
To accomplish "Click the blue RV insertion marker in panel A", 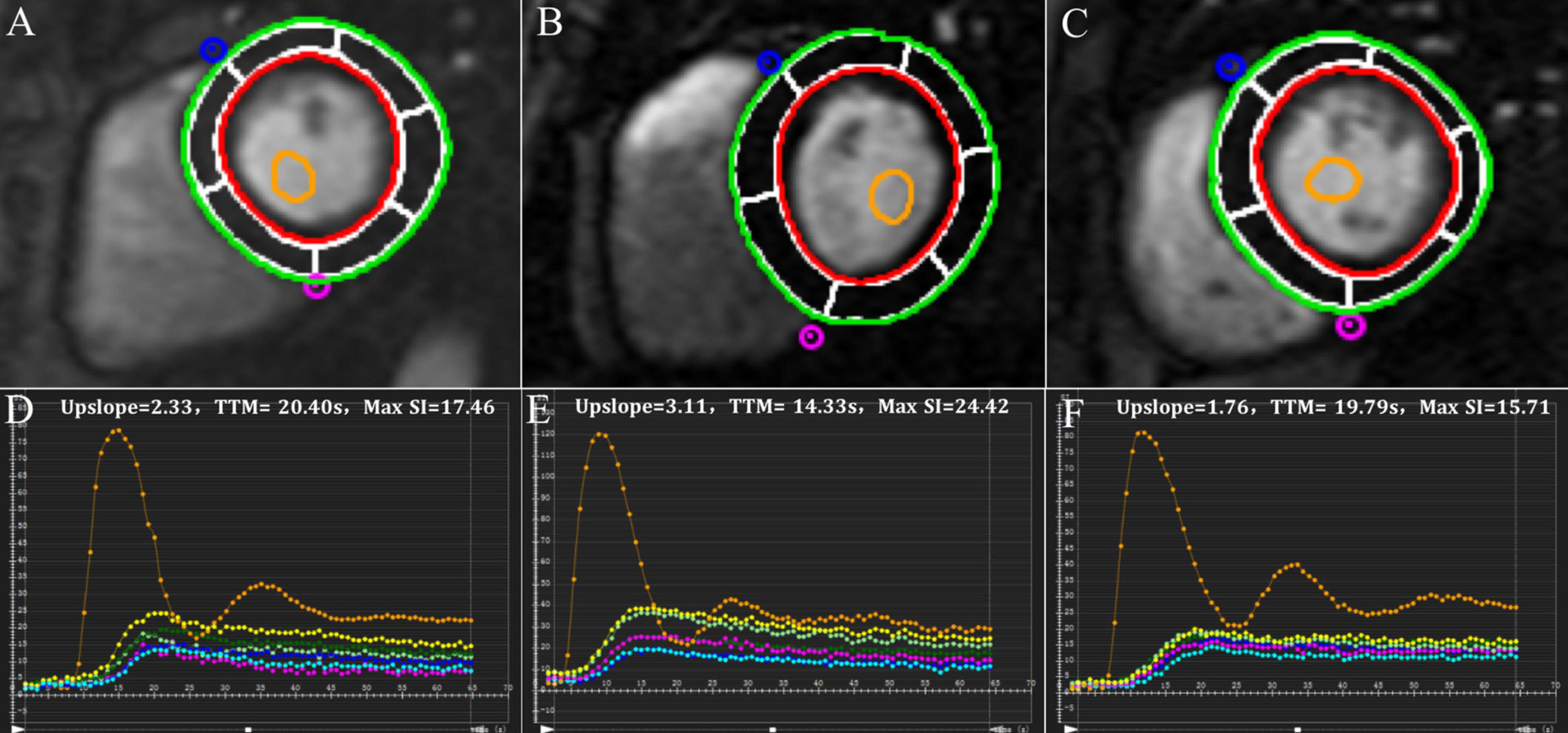I will [x=213, y=49].
